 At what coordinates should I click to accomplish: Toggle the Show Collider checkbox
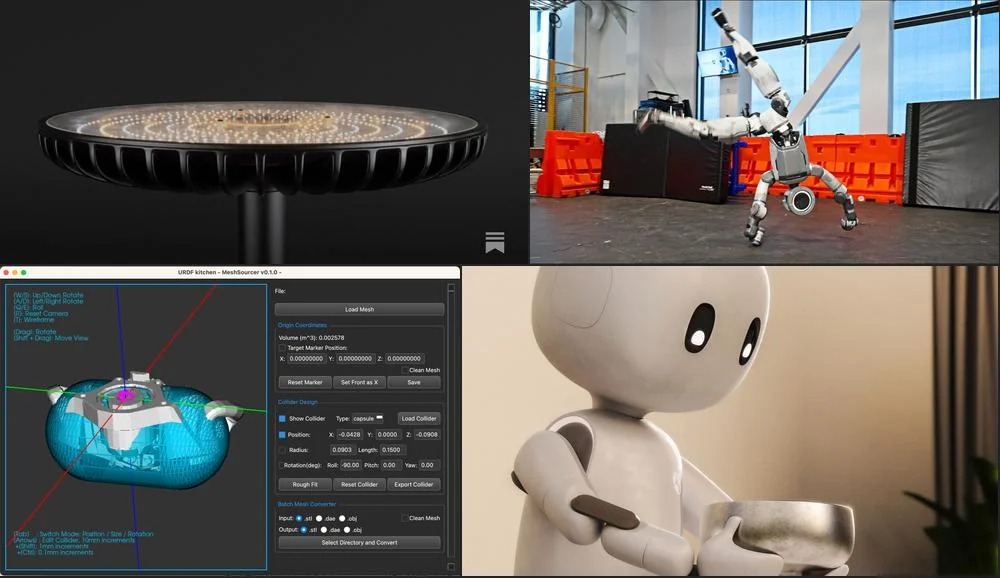(x=282, y=418)
